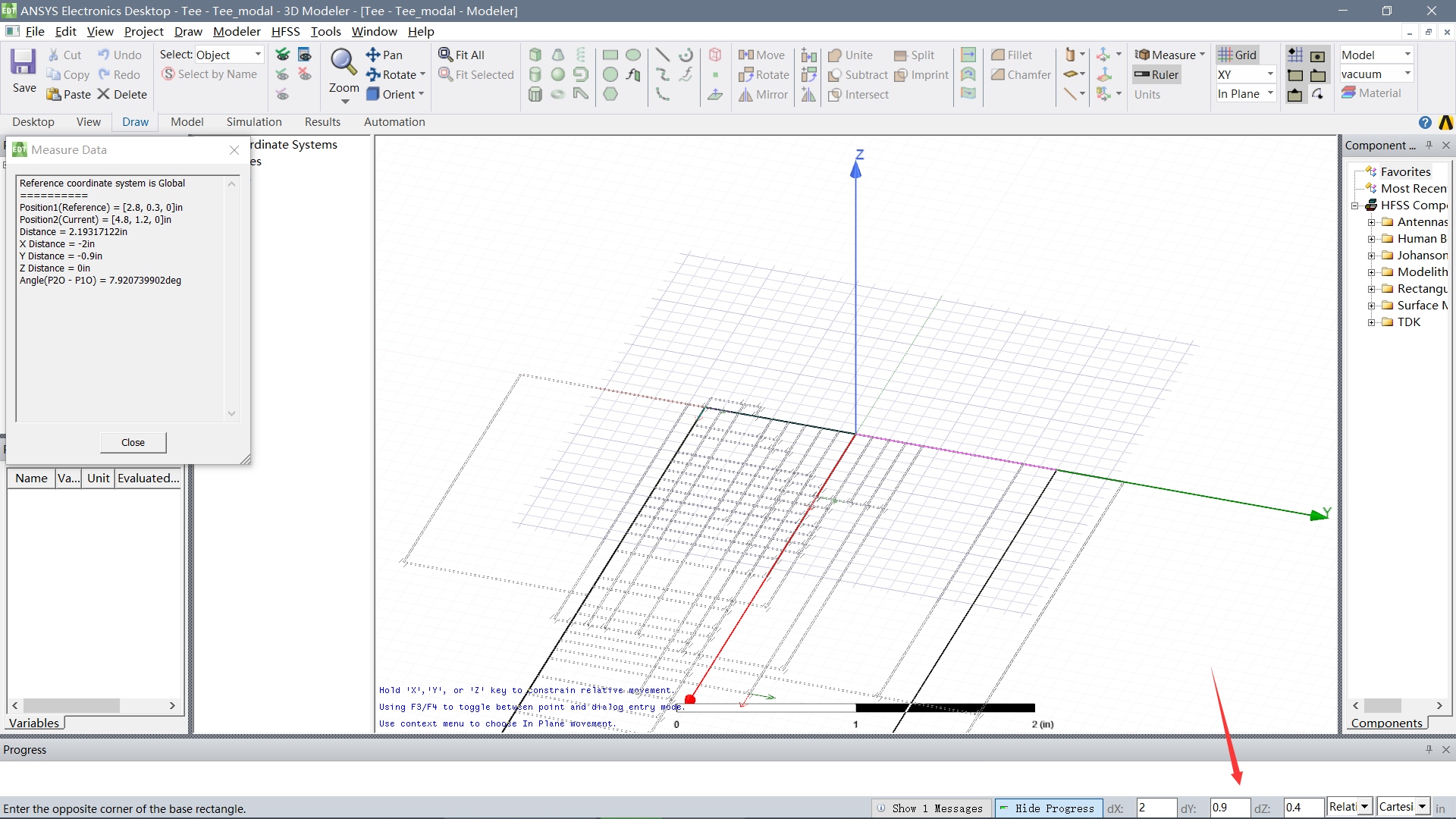Close the Measure Data dialog
Image resolution: width=1456 pixels, height=819 pixels.
(133, 442)
